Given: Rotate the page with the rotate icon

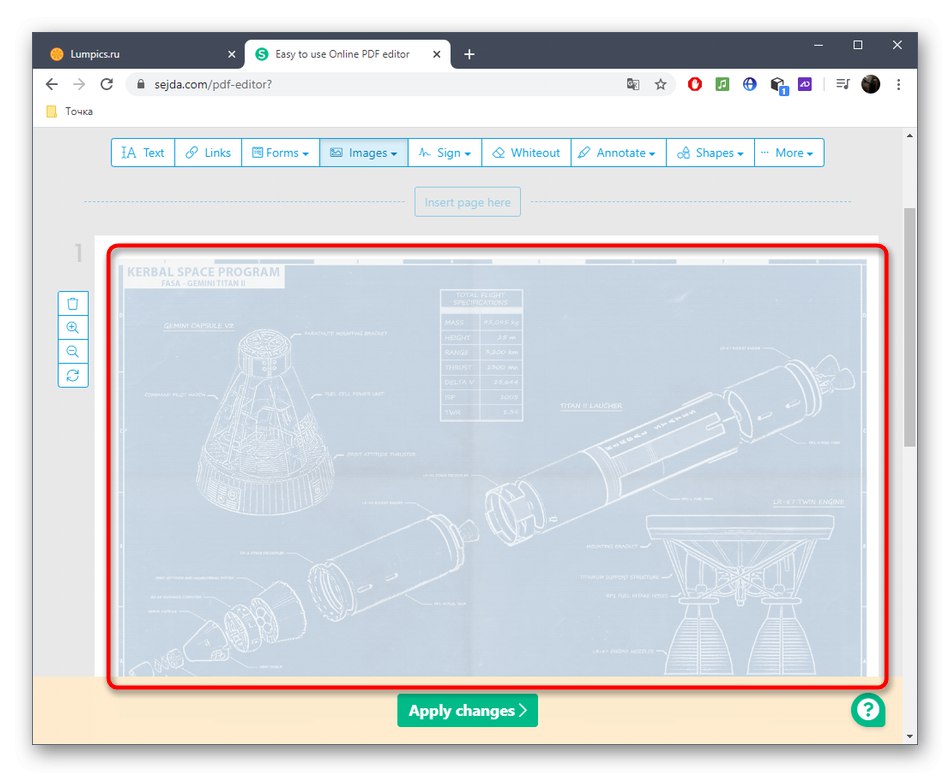Looking at the screenshot, I should click(72, 375).
